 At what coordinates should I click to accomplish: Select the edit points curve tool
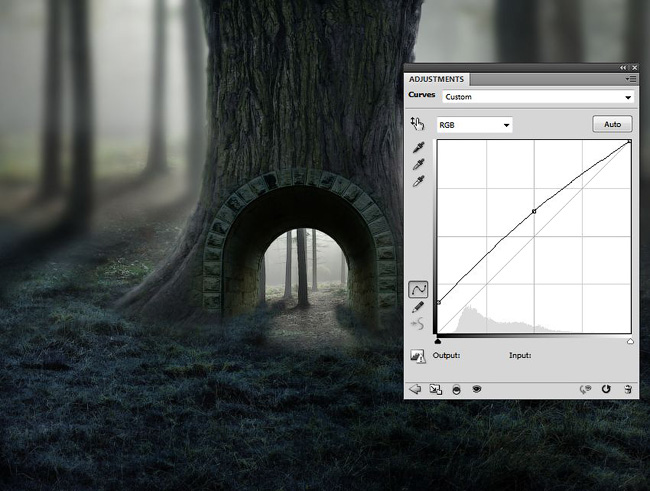point(418,289)
